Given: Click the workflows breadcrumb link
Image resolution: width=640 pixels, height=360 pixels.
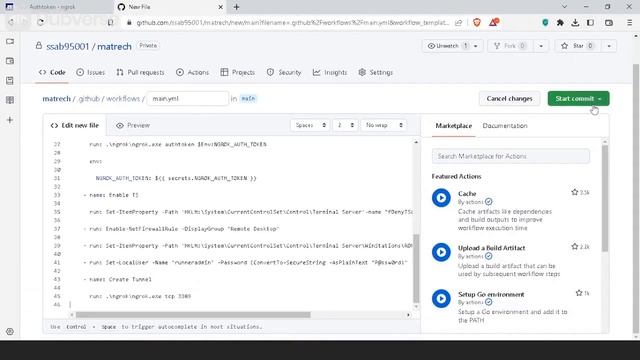Looking at the screenshot, I should [123, 99].
